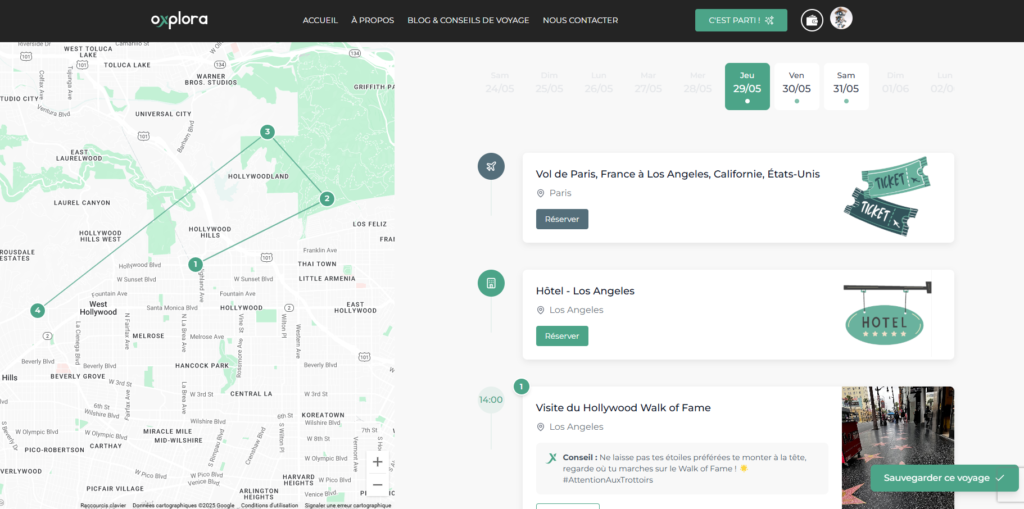
Task: Click the Hôtel - Los Angeles title
Action: (x=585, y=291)
